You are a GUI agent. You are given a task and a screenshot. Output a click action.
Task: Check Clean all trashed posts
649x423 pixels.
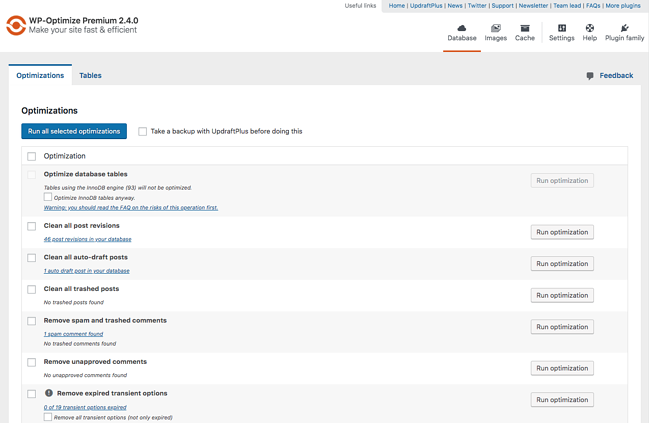tap(31, 289)
